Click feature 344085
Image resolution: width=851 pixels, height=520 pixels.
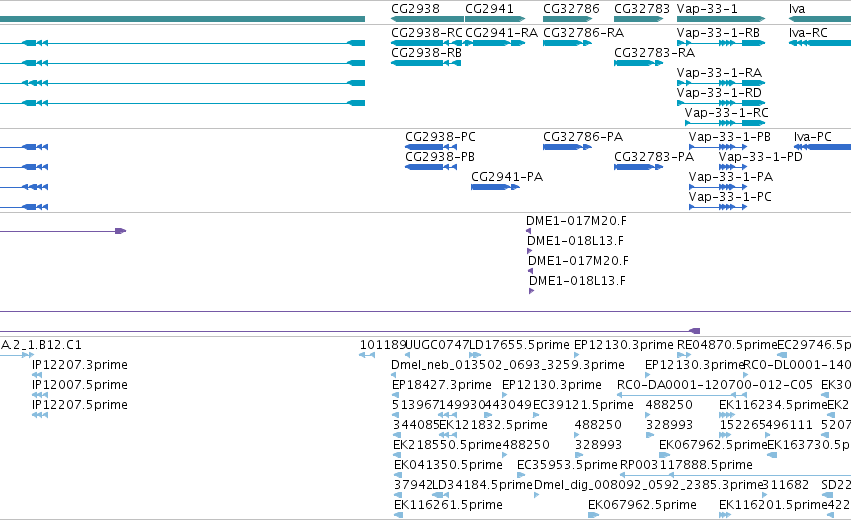coord(416,425)
